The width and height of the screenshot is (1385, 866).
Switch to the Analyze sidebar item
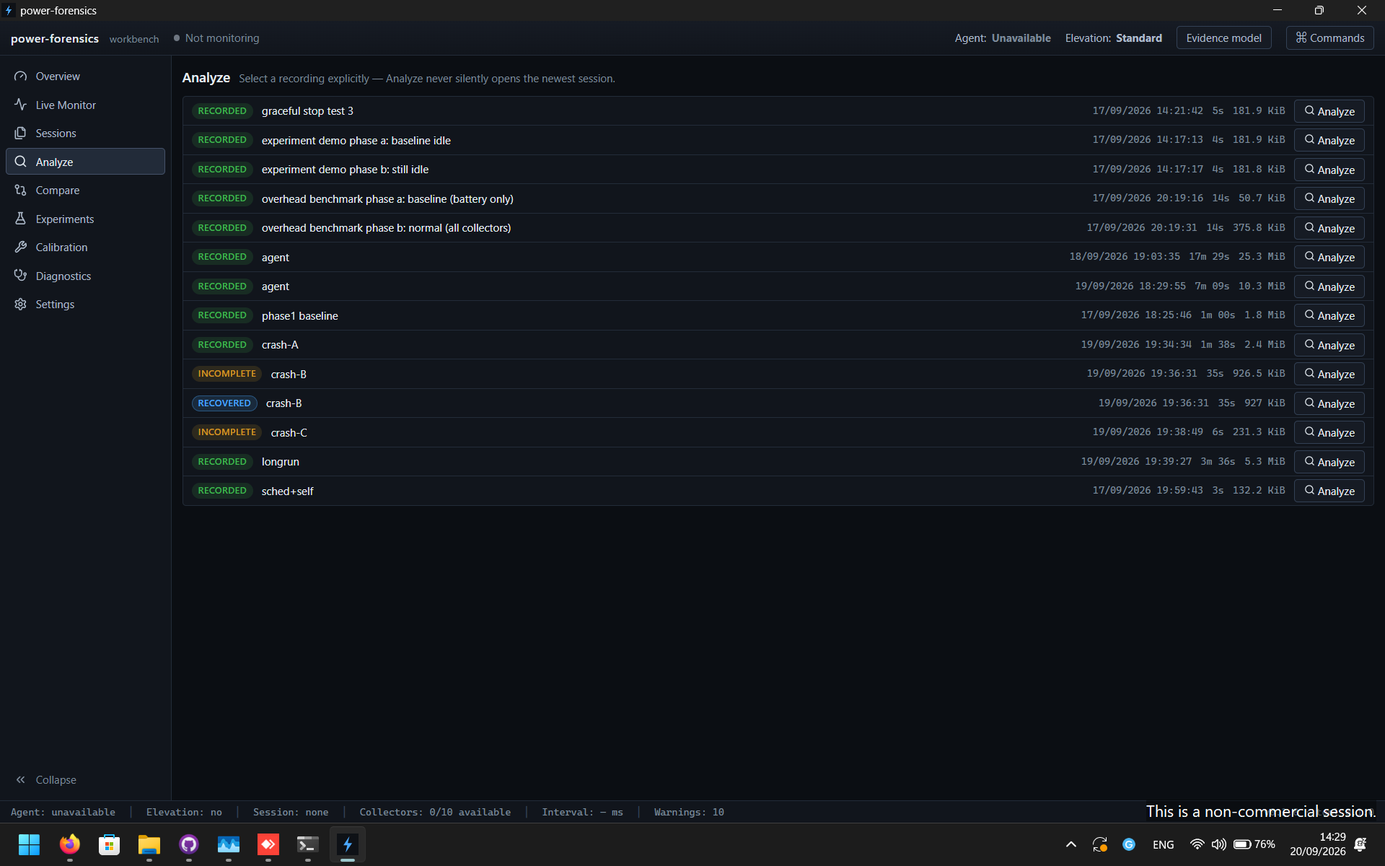point(85,162)
